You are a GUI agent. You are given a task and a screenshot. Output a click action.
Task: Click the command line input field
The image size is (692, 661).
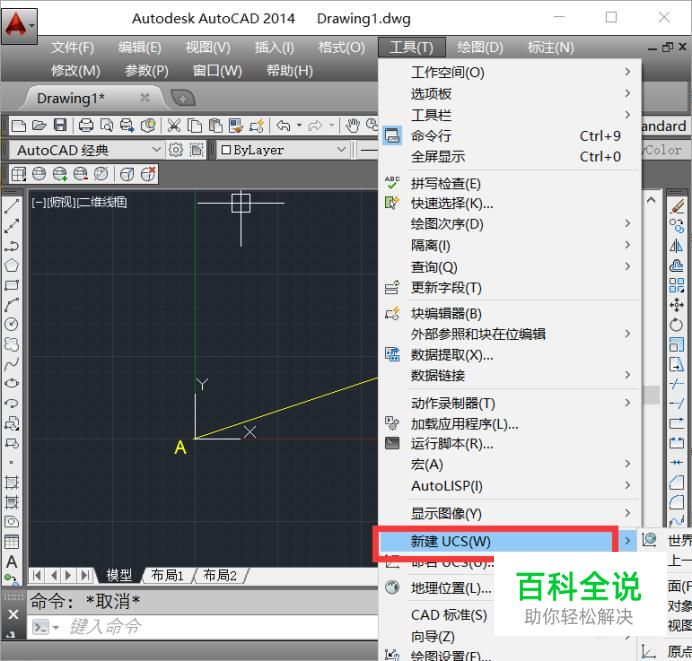tap(221, 627)
